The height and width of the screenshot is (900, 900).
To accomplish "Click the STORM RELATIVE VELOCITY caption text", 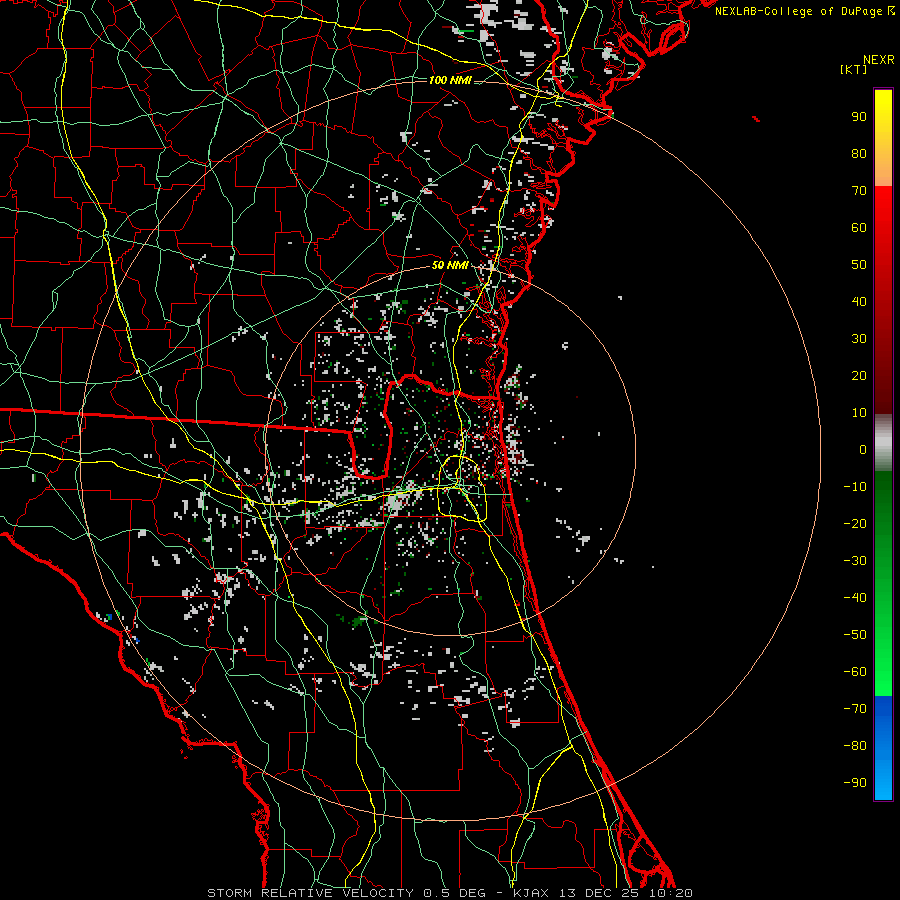I will pos(309,893).
